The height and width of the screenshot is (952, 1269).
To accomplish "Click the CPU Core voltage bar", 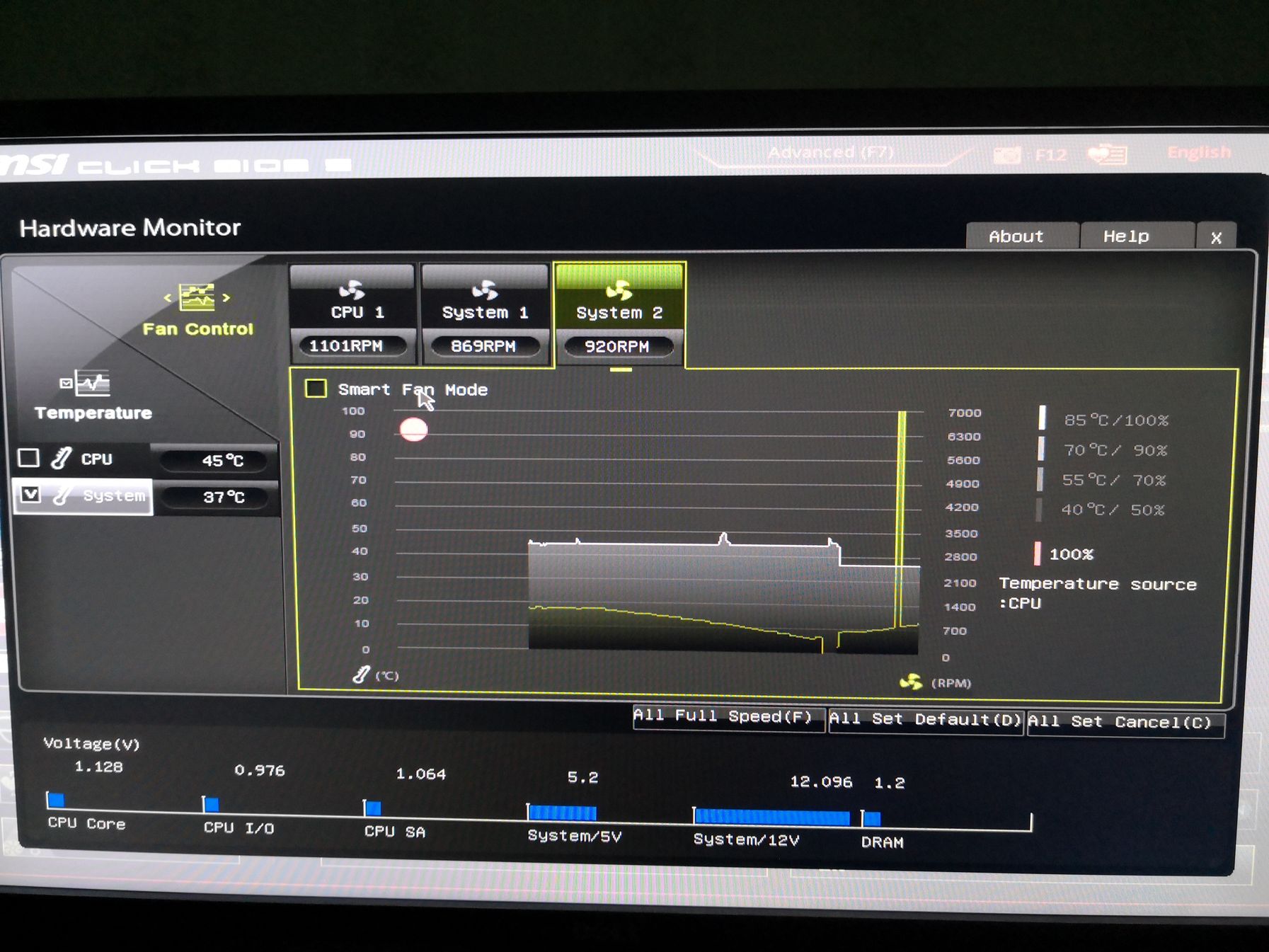I will tap(55, 800).
